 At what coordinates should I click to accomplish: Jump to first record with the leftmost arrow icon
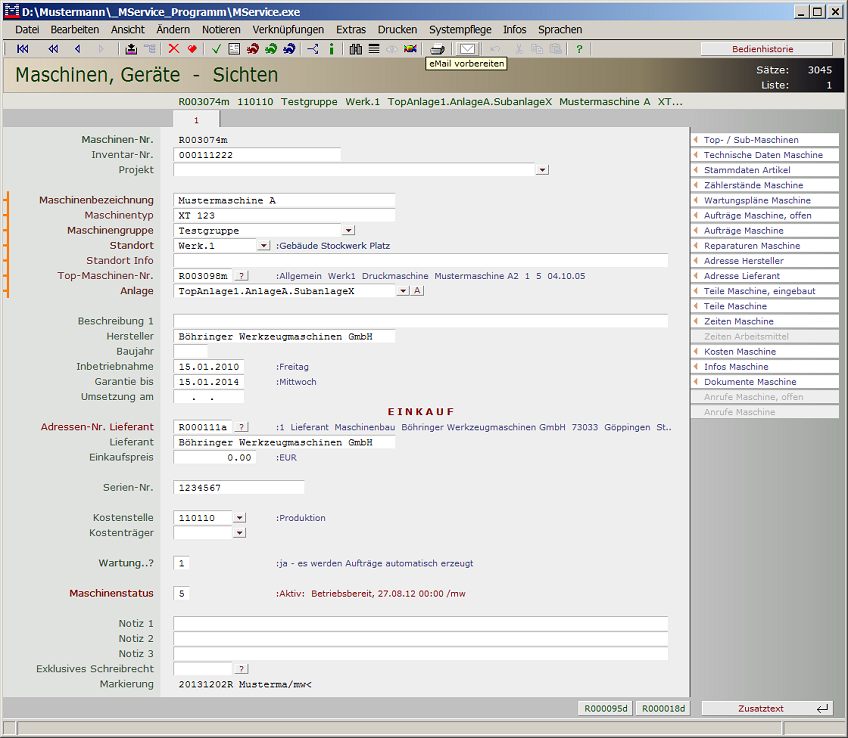click(22, 49)
